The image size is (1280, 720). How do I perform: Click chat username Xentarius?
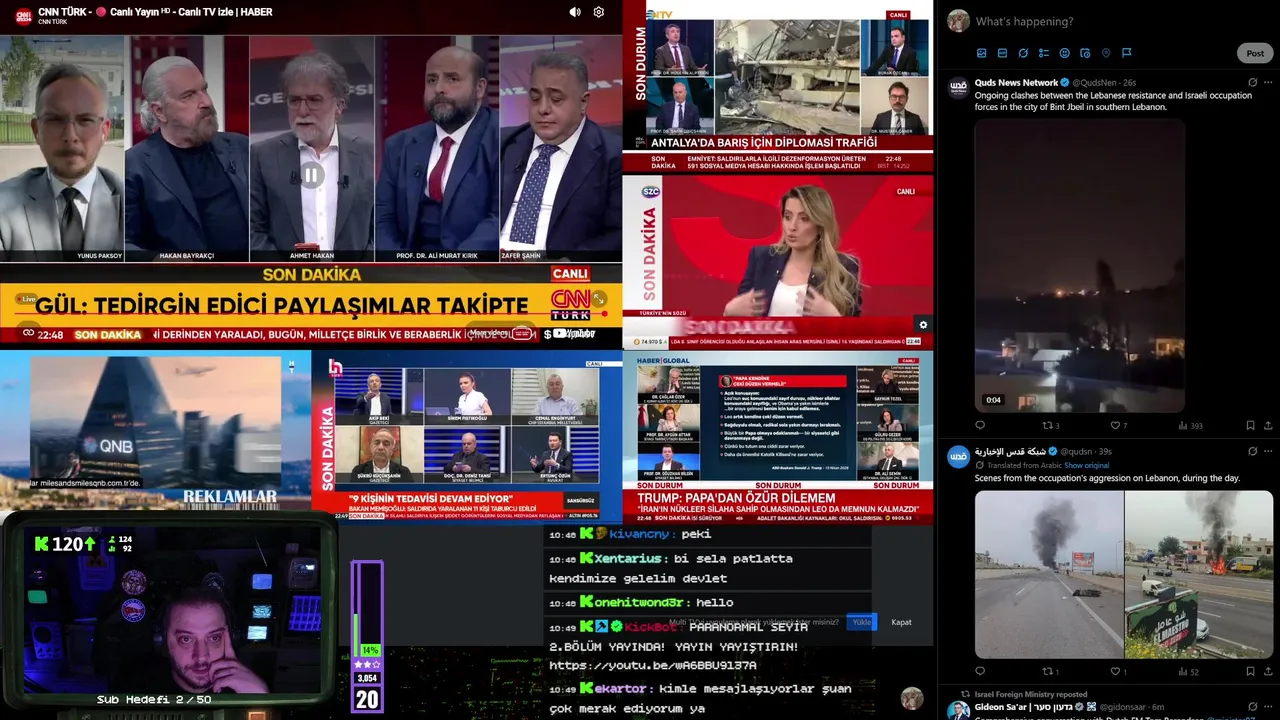[628, 558]
